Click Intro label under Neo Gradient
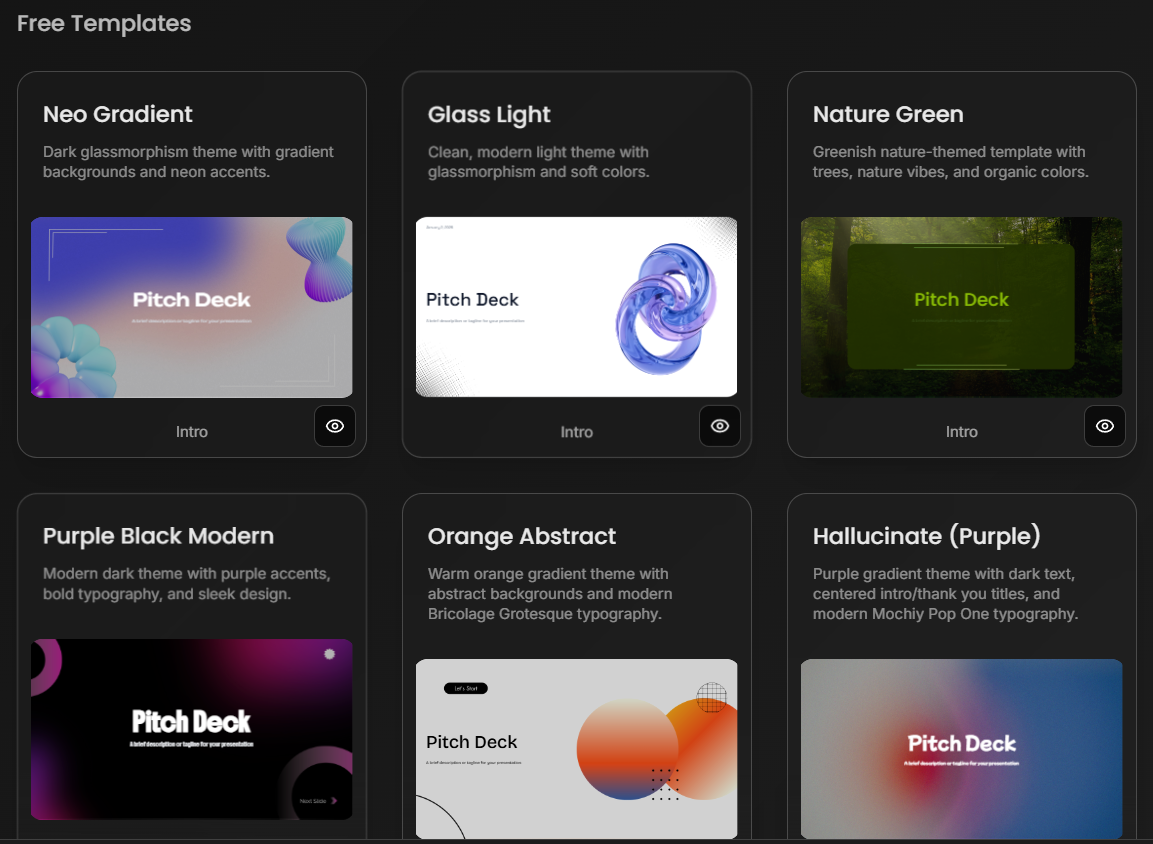This screenshot has width=1153, height=844. pyautogui.click(x=192, y=432)
